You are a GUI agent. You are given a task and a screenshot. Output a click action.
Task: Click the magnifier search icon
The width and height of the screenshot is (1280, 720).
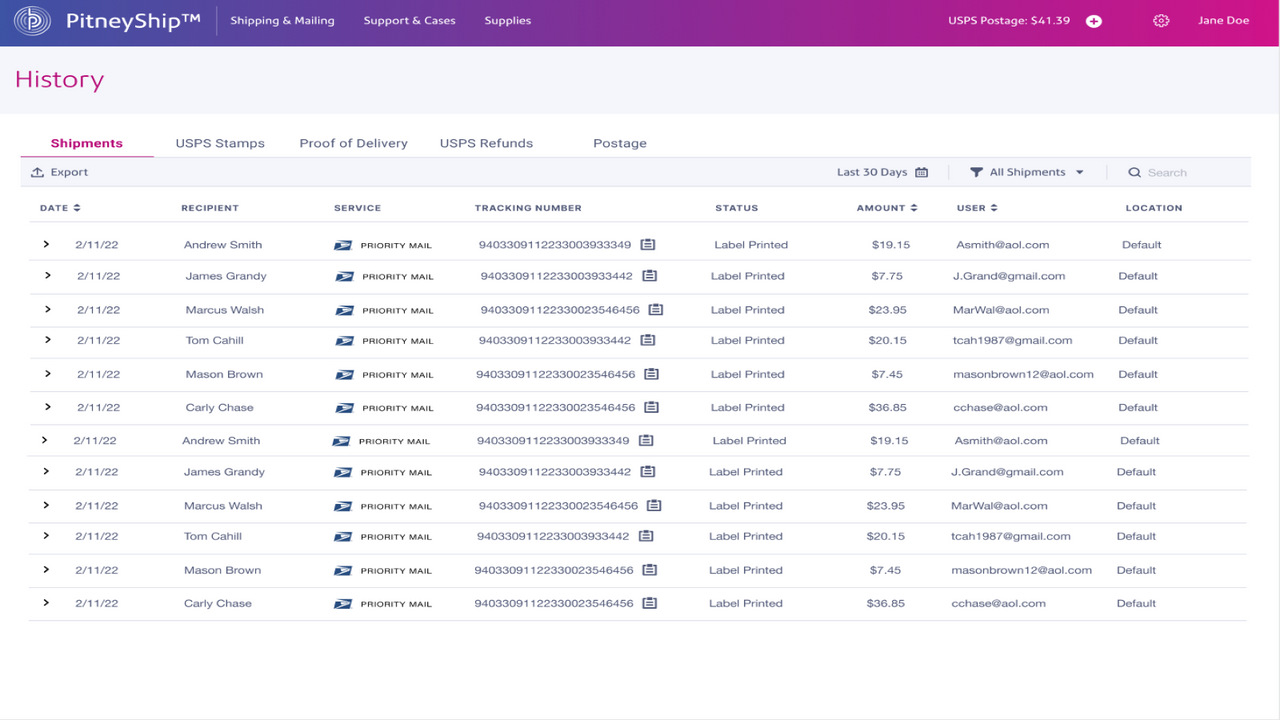point(1135,172)
